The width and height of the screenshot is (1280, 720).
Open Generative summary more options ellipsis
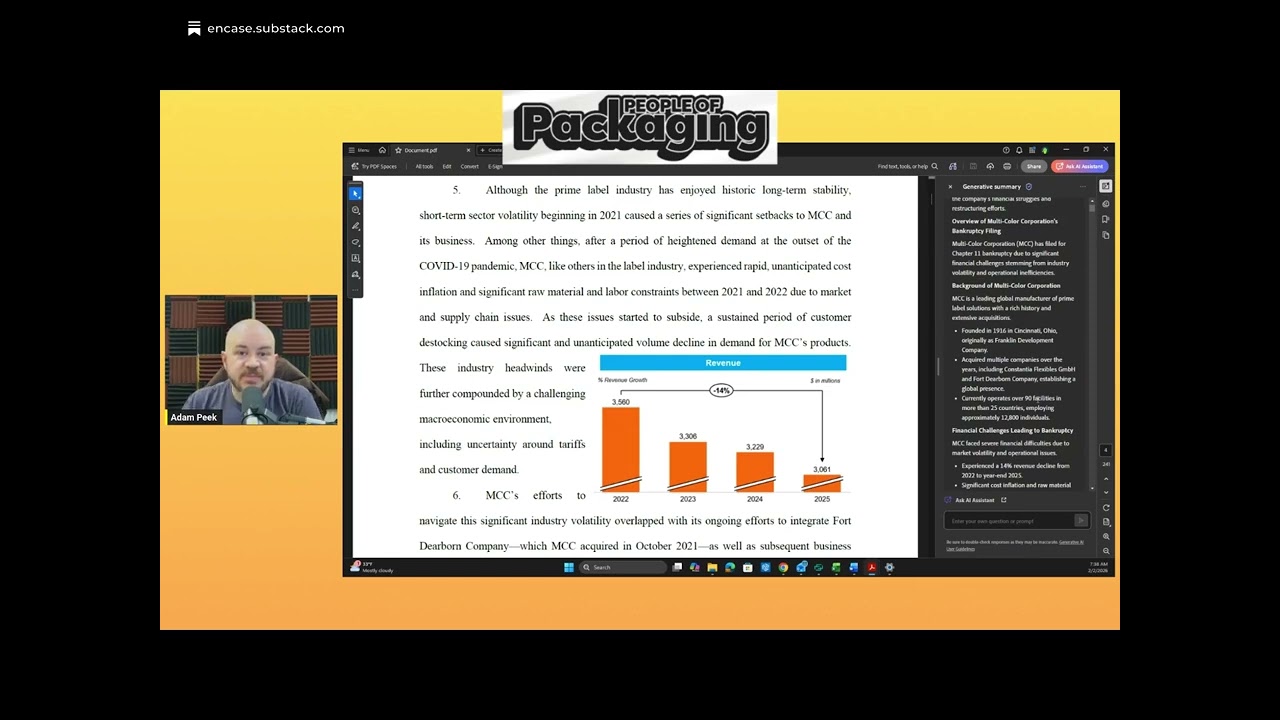coord(1082,186)
